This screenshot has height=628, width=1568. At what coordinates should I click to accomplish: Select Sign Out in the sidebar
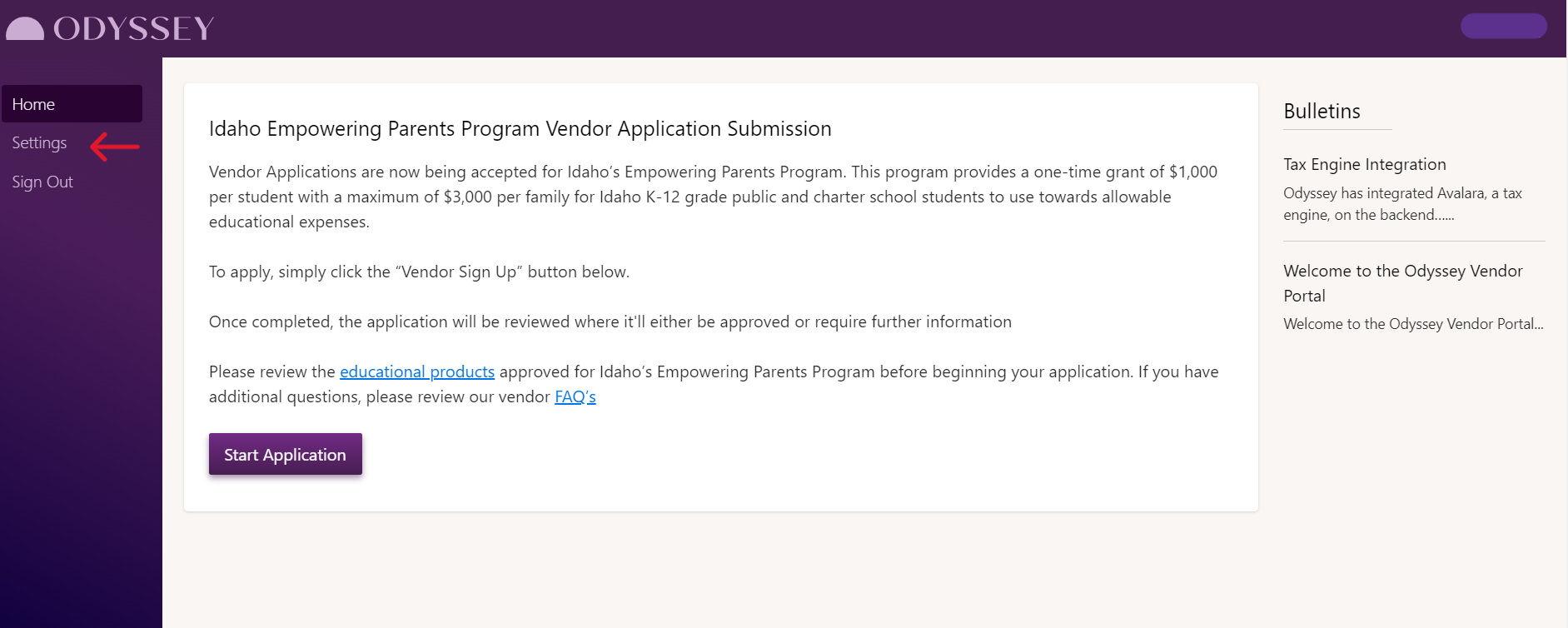pyautogui.click(x=42, y=182)
